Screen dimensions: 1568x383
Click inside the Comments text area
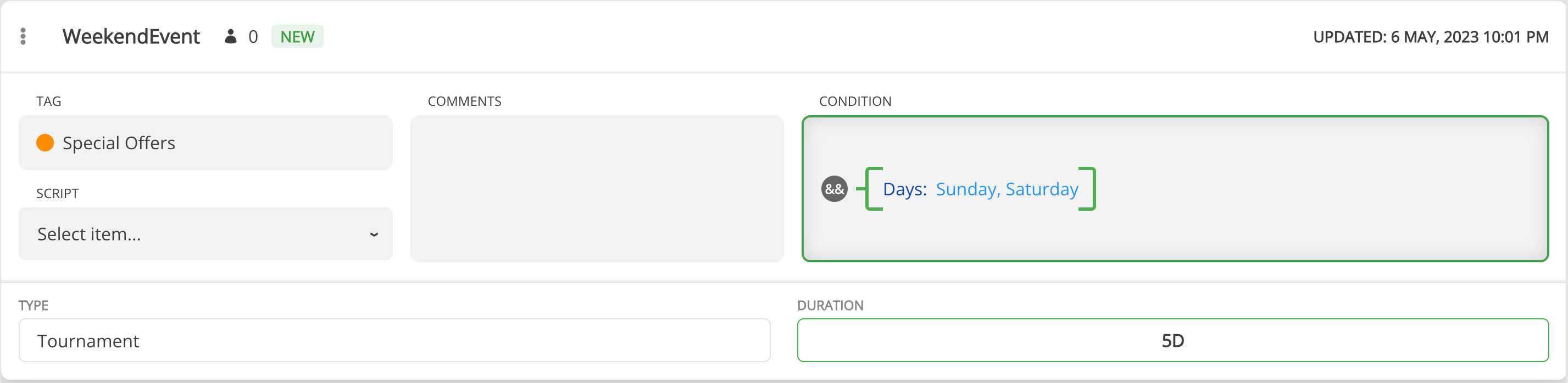[x=597, y=188]
